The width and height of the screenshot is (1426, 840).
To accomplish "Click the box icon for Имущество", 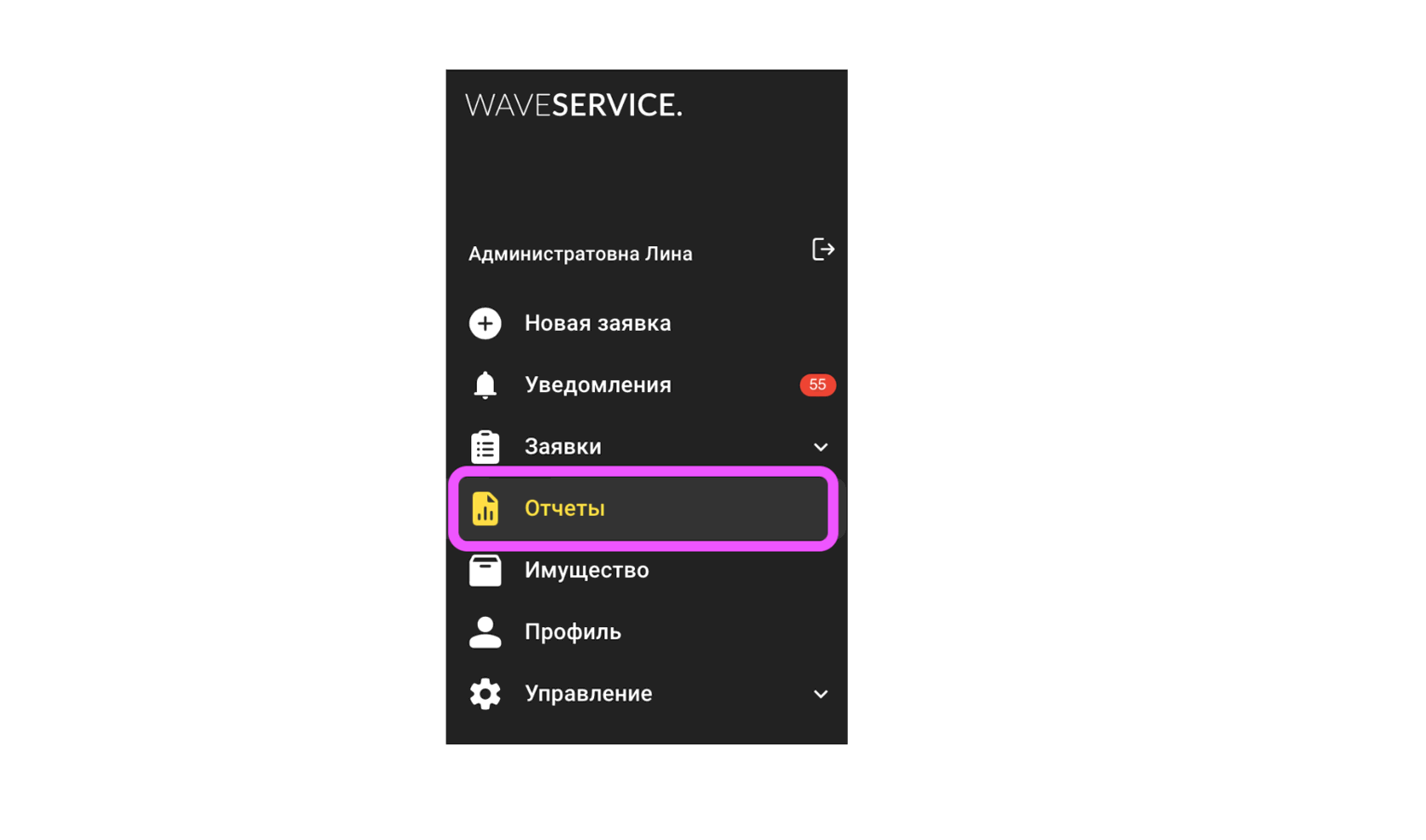I will (x=486, y=570).
